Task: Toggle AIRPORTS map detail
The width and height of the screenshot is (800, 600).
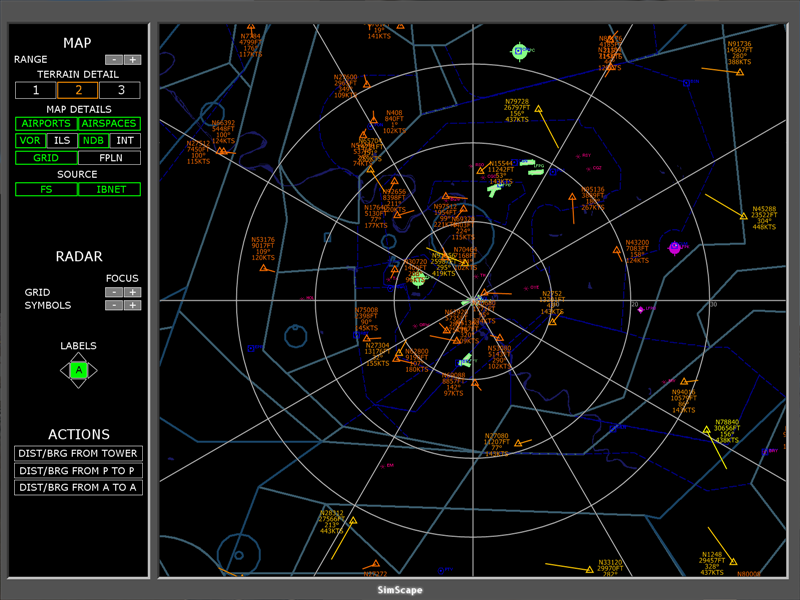Action: click(46, 123)
